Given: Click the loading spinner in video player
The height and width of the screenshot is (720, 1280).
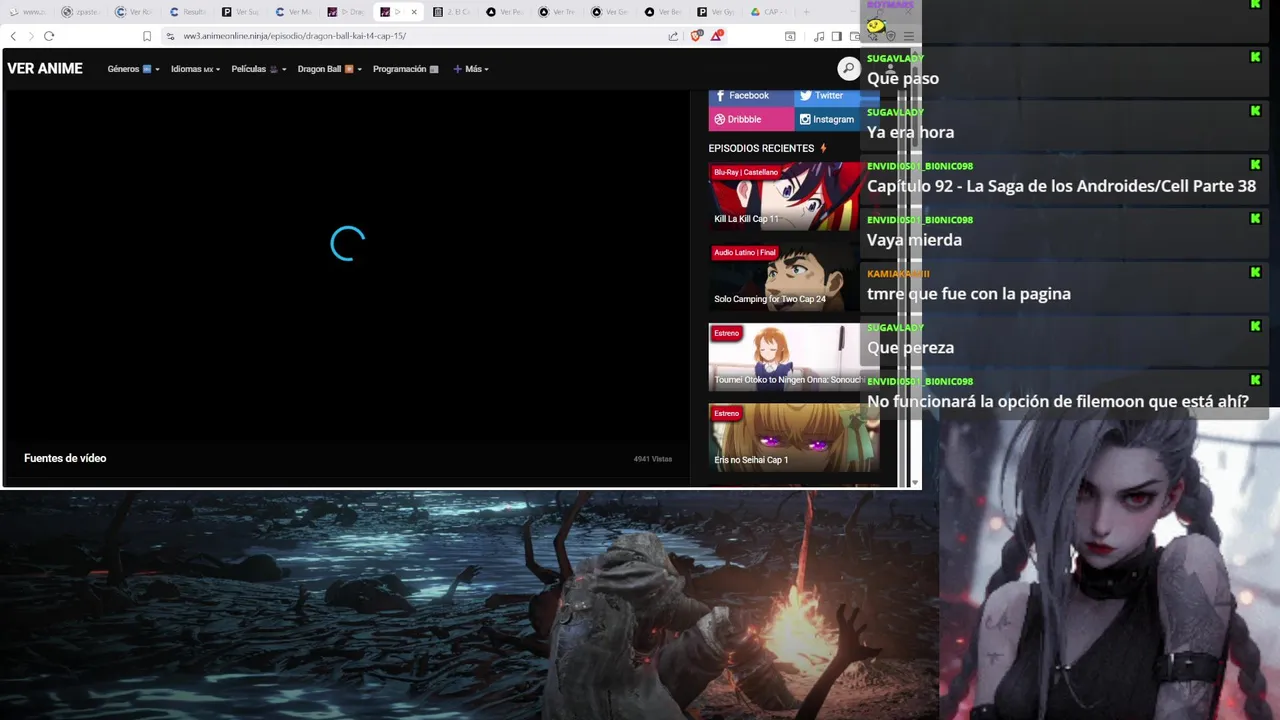Looking at the screenshot, I should [x=348, y=244].
